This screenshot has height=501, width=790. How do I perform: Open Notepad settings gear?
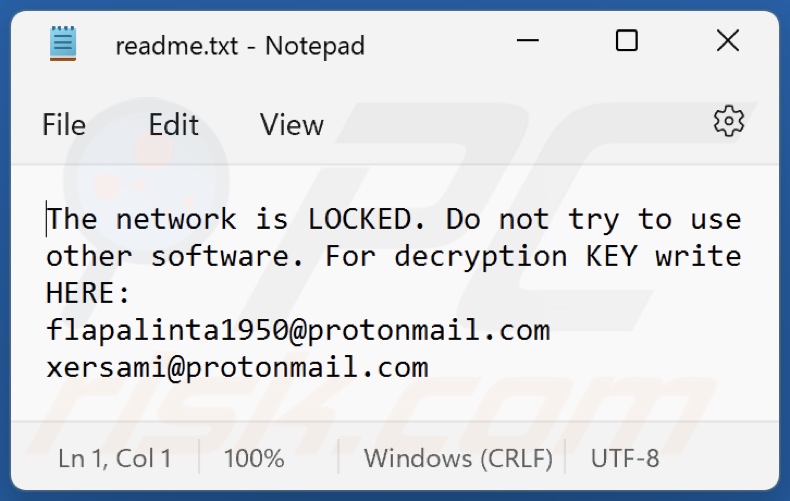click(728, 121)
